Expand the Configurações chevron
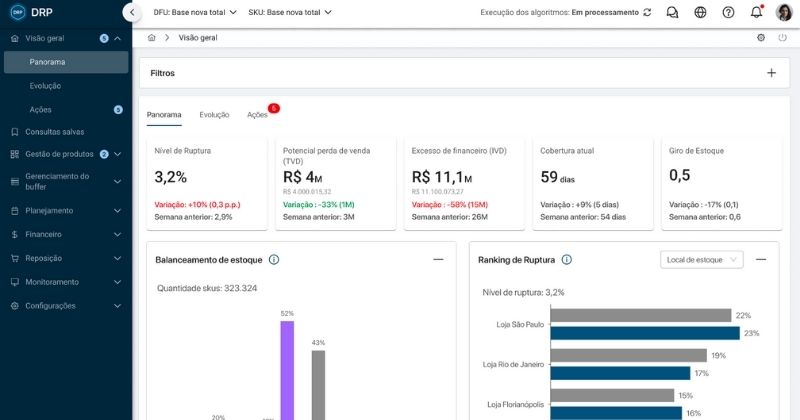The image size is (800, 420). click(117, 306)
